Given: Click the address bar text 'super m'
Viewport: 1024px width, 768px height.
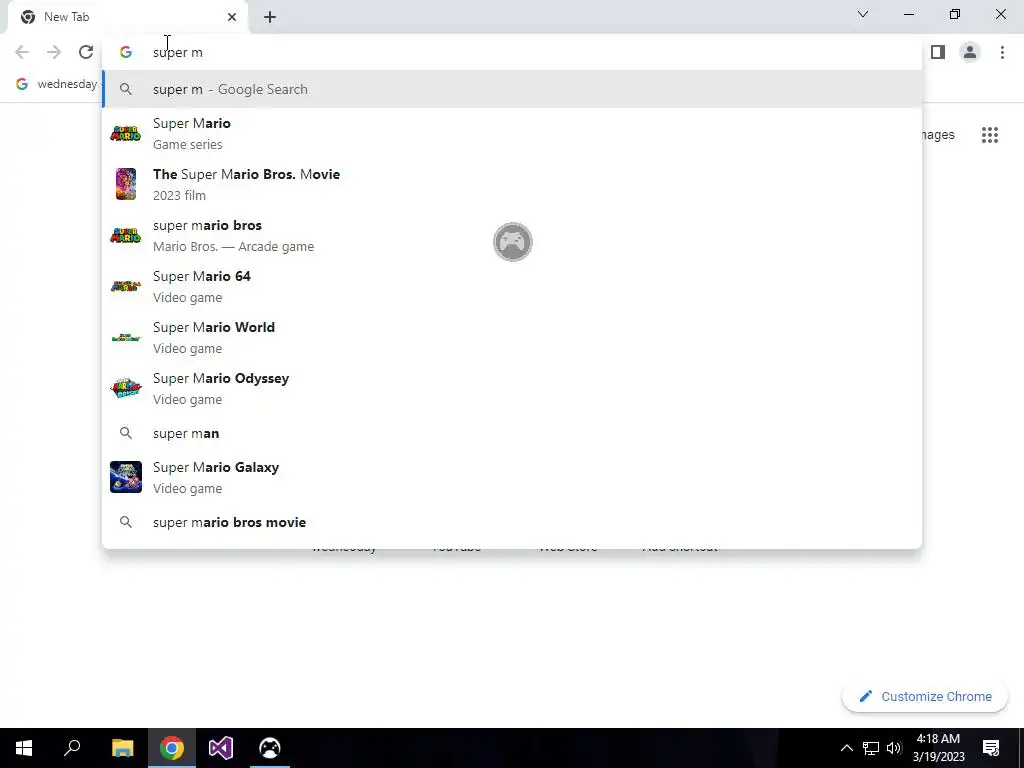Looking at the screenshot, I should (x=178, y=52).
